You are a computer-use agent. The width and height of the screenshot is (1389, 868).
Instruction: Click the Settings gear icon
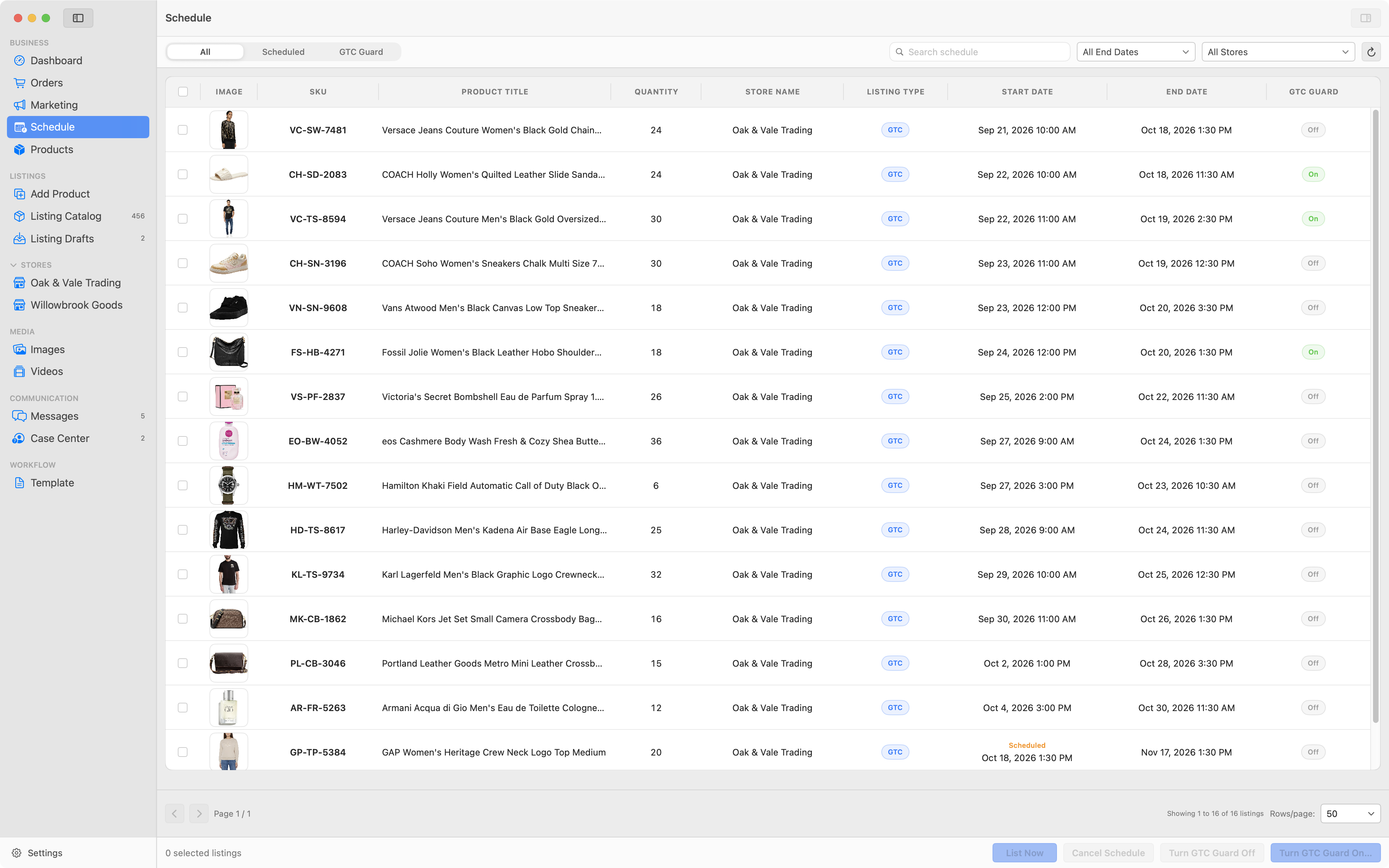coord(17,853)
